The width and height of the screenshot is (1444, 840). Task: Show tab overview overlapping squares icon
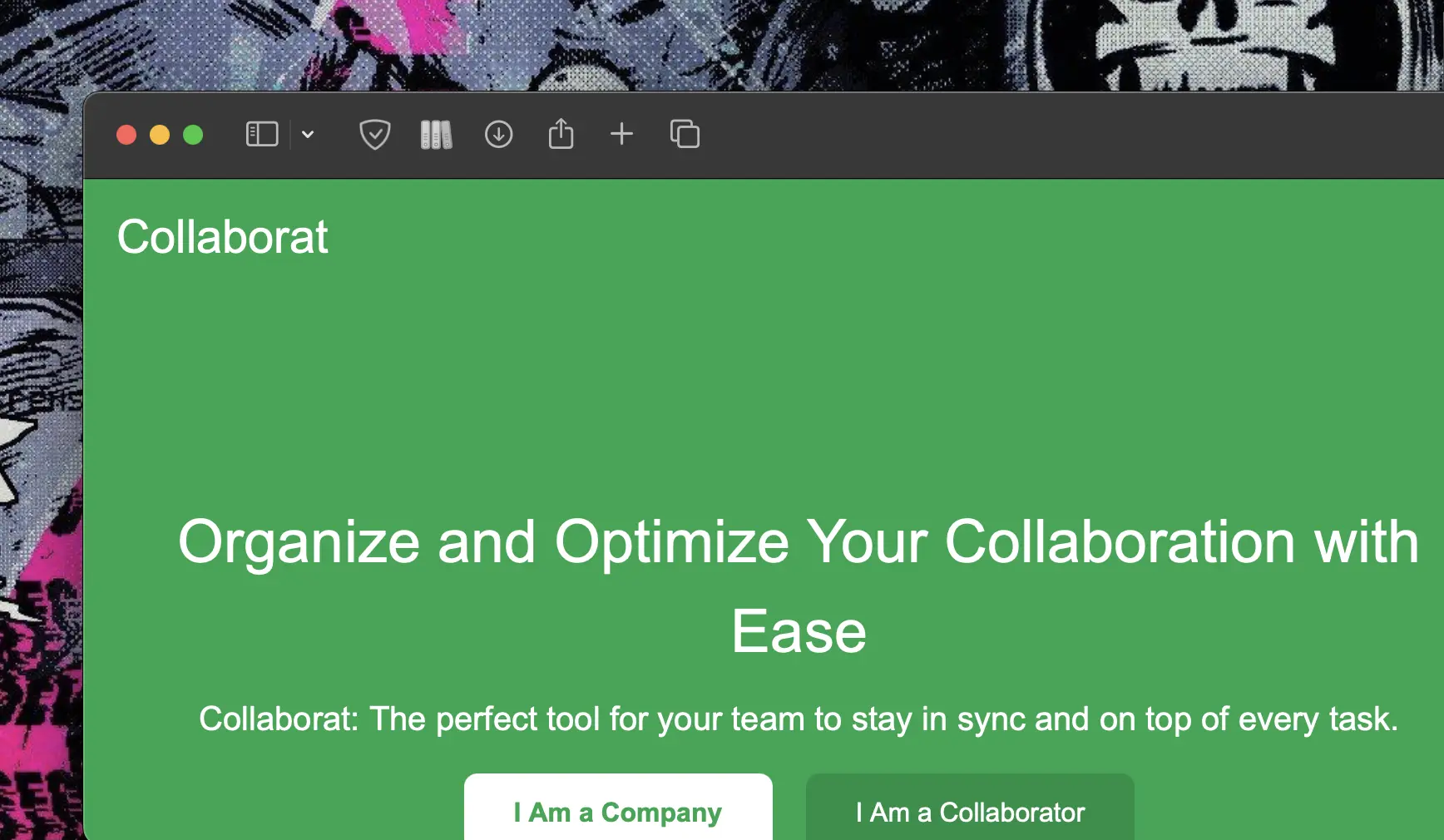(x=685, y=134)
